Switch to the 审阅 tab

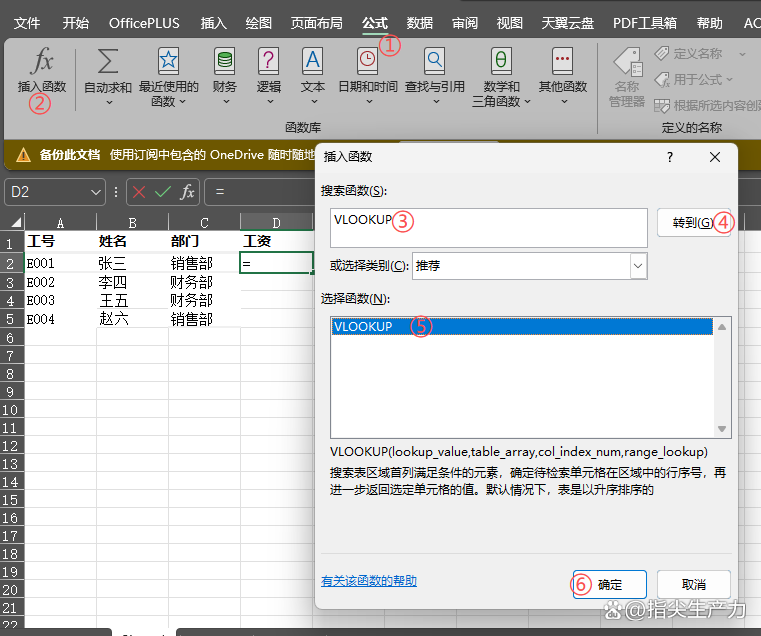click(x=465, y=23)
